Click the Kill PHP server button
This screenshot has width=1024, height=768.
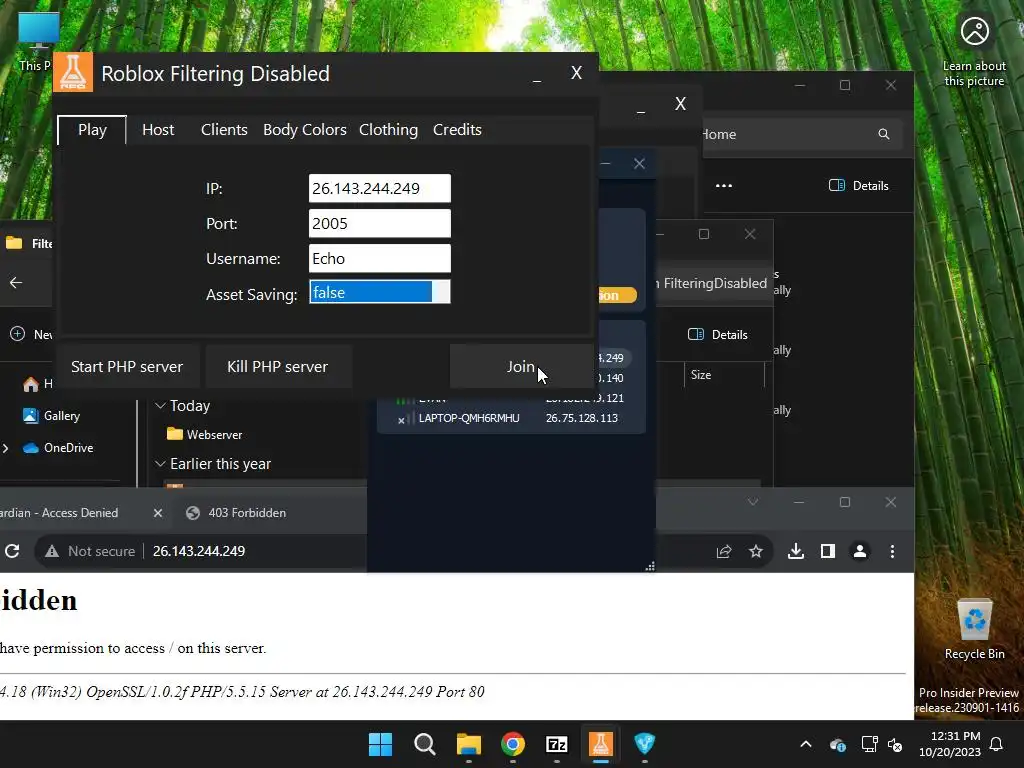(x=278, y=366)
